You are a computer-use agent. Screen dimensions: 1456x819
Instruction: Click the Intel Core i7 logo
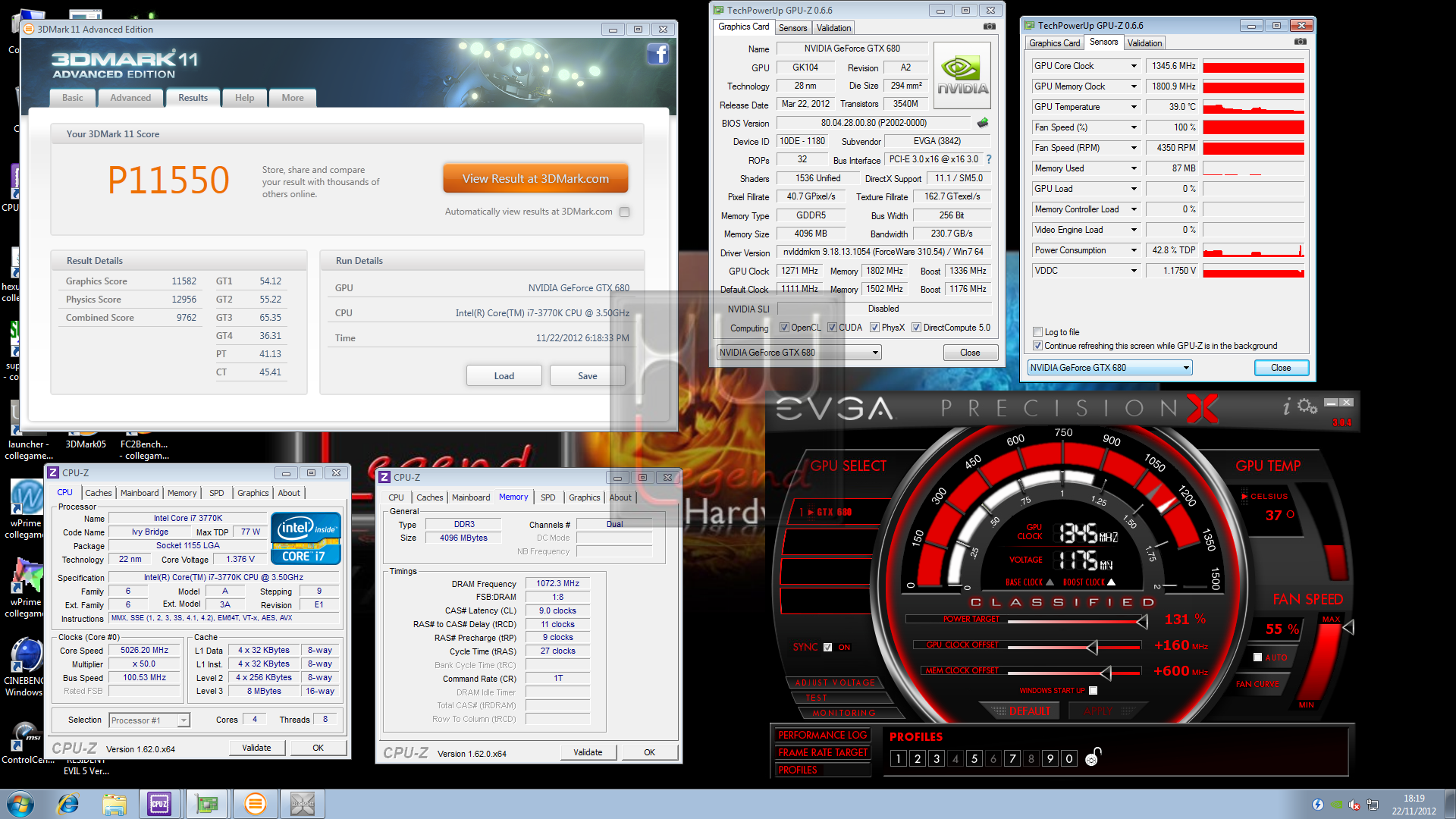pyautogui.click(x=306, y=538)
